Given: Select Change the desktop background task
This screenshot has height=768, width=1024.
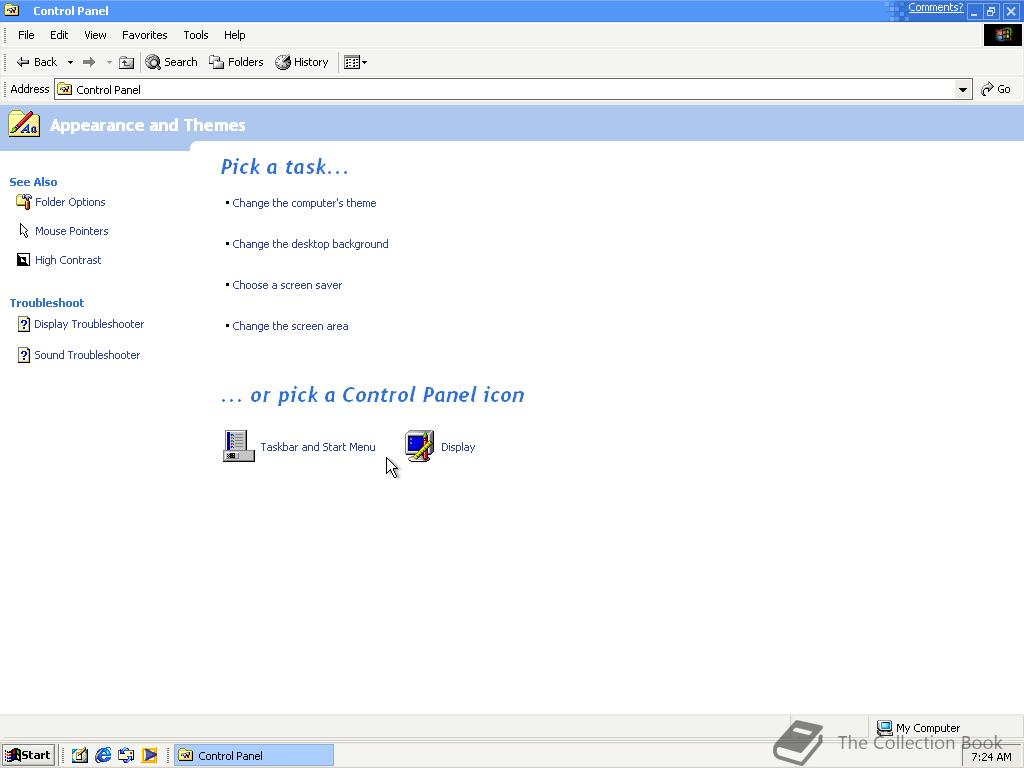Looking at the screenshot, I should pos(310,244).
